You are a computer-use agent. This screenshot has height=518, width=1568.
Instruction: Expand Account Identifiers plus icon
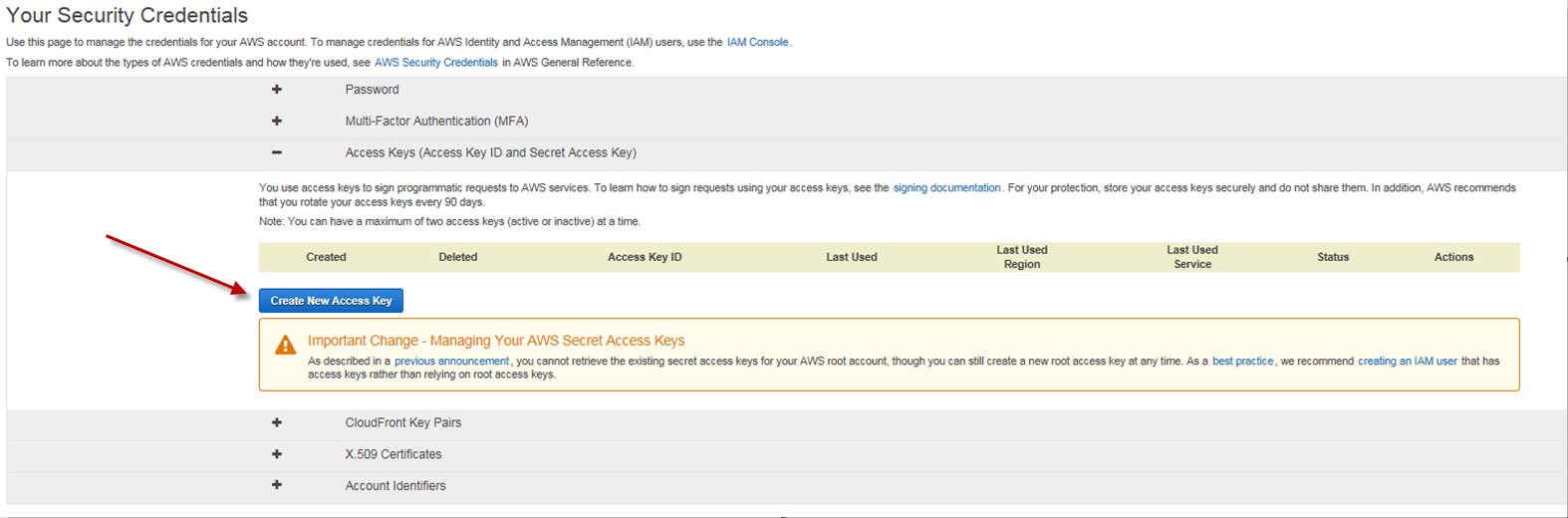(x=277, y=485)
